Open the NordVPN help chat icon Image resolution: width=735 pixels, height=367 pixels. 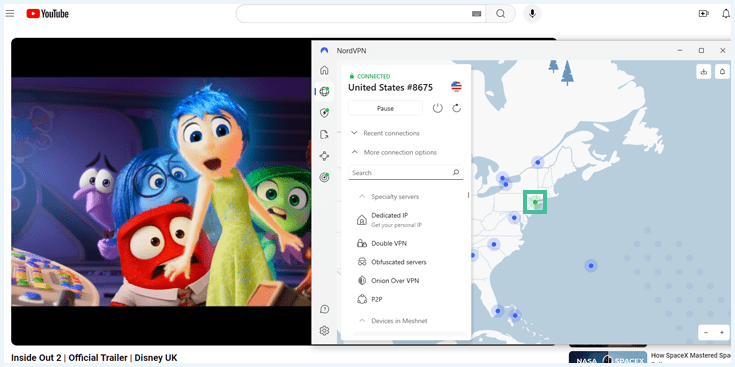(x=324, y=309)
